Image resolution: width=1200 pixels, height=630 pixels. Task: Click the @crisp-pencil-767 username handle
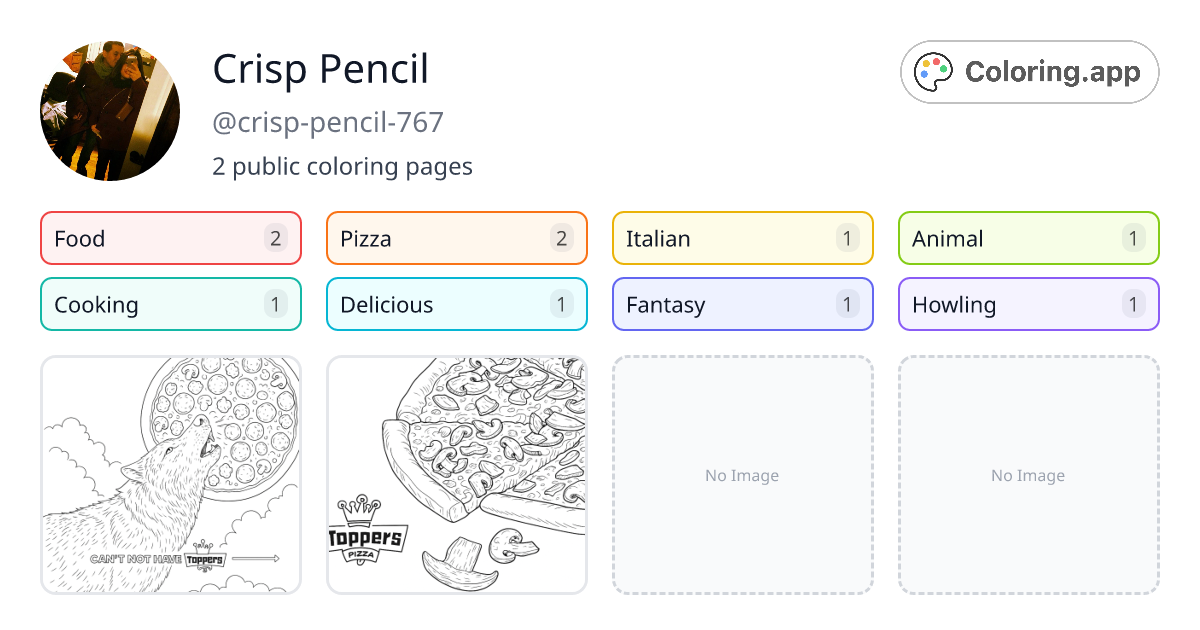(x=328, y=122)
